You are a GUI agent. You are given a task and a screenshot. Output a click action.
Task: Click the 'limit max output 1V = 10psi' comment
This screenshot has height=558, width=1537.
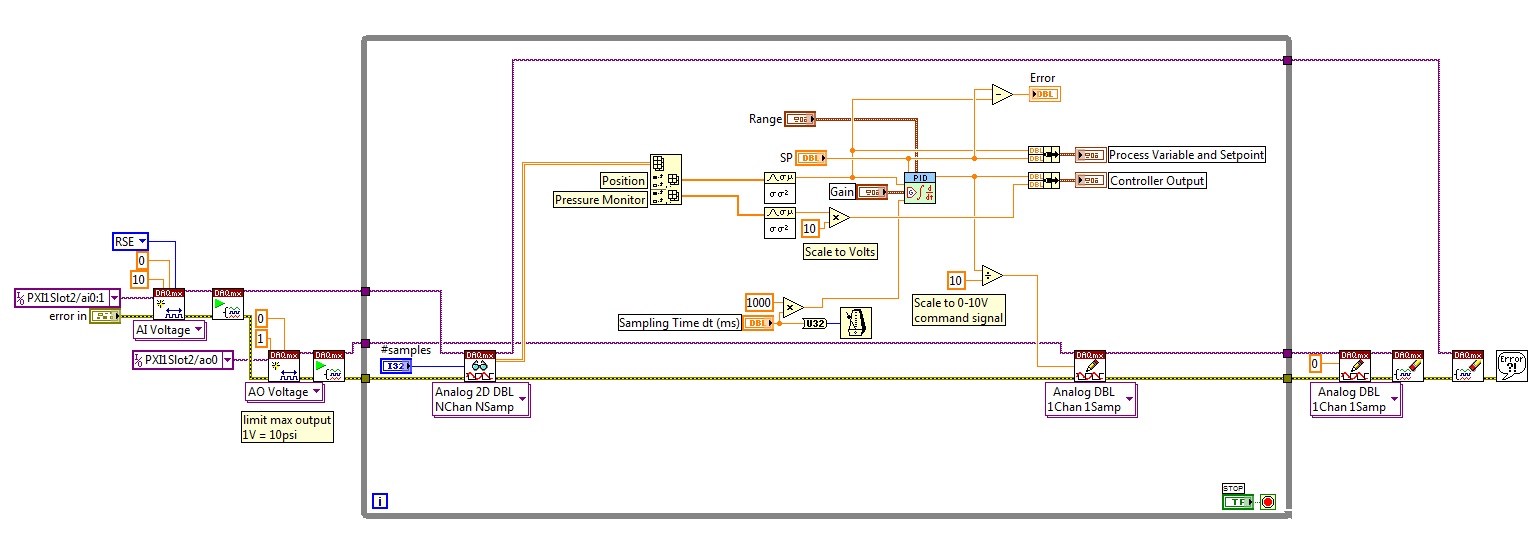287,427
